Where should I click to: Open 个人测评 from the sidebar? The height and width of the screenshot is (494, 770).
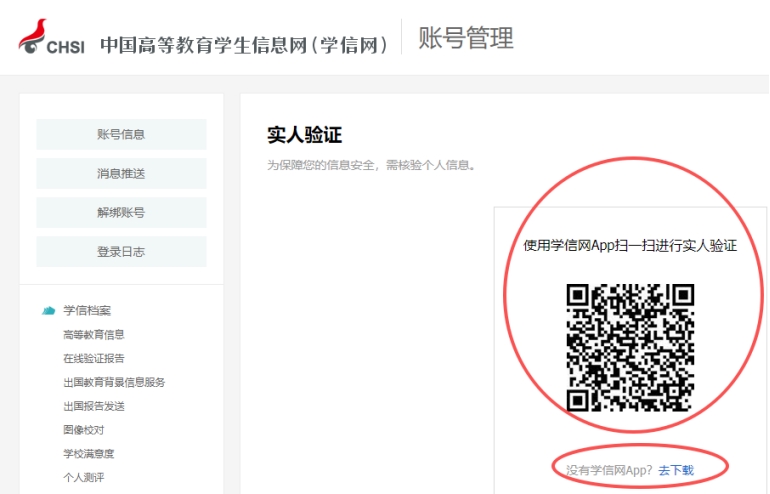(83, 477)
